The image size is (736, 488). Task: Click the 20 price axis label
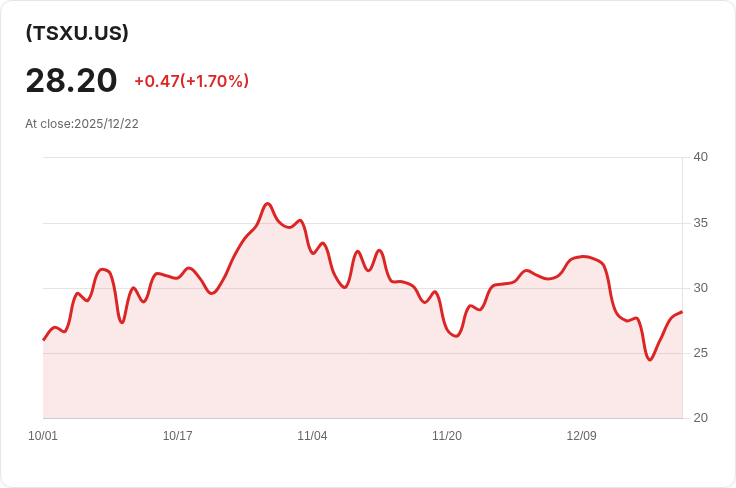(701, 418)
